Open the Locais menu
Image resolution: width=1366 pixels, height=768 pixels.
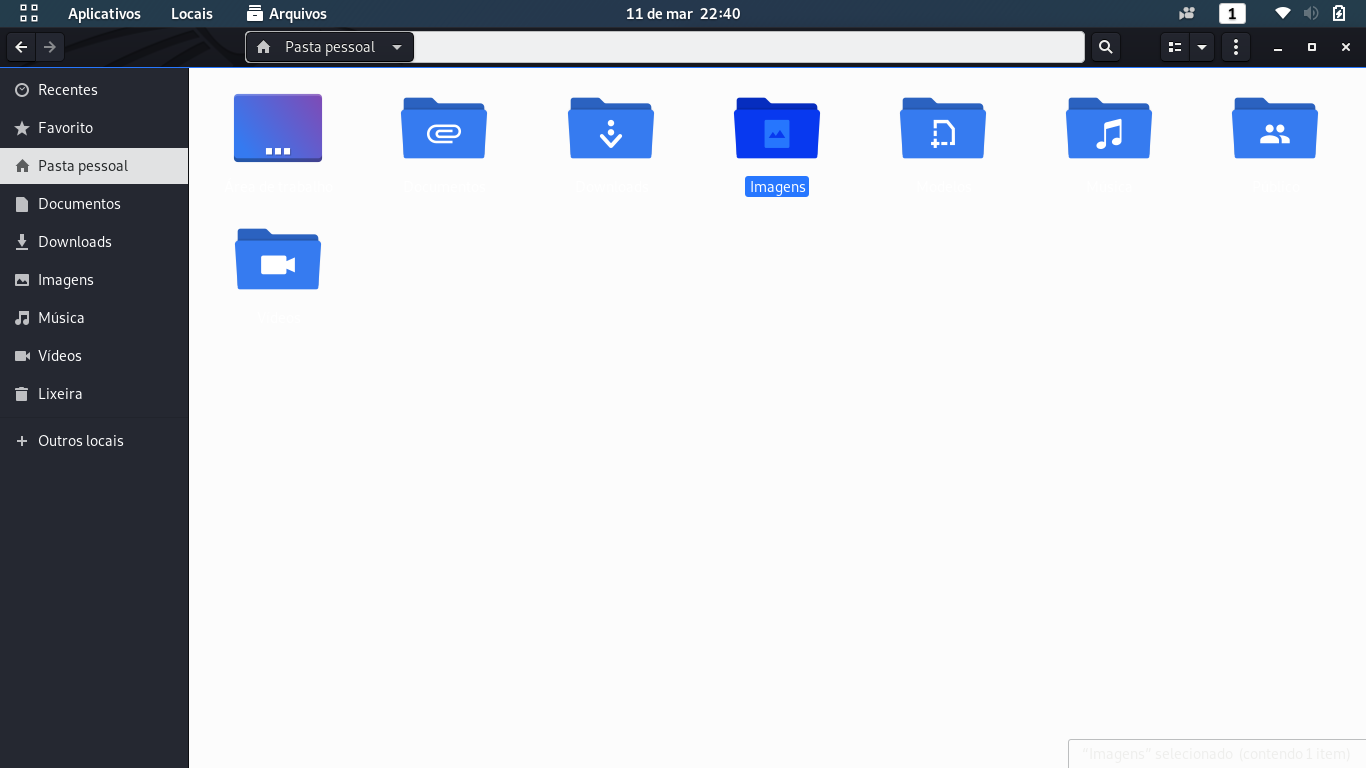(x=192, y=14)
